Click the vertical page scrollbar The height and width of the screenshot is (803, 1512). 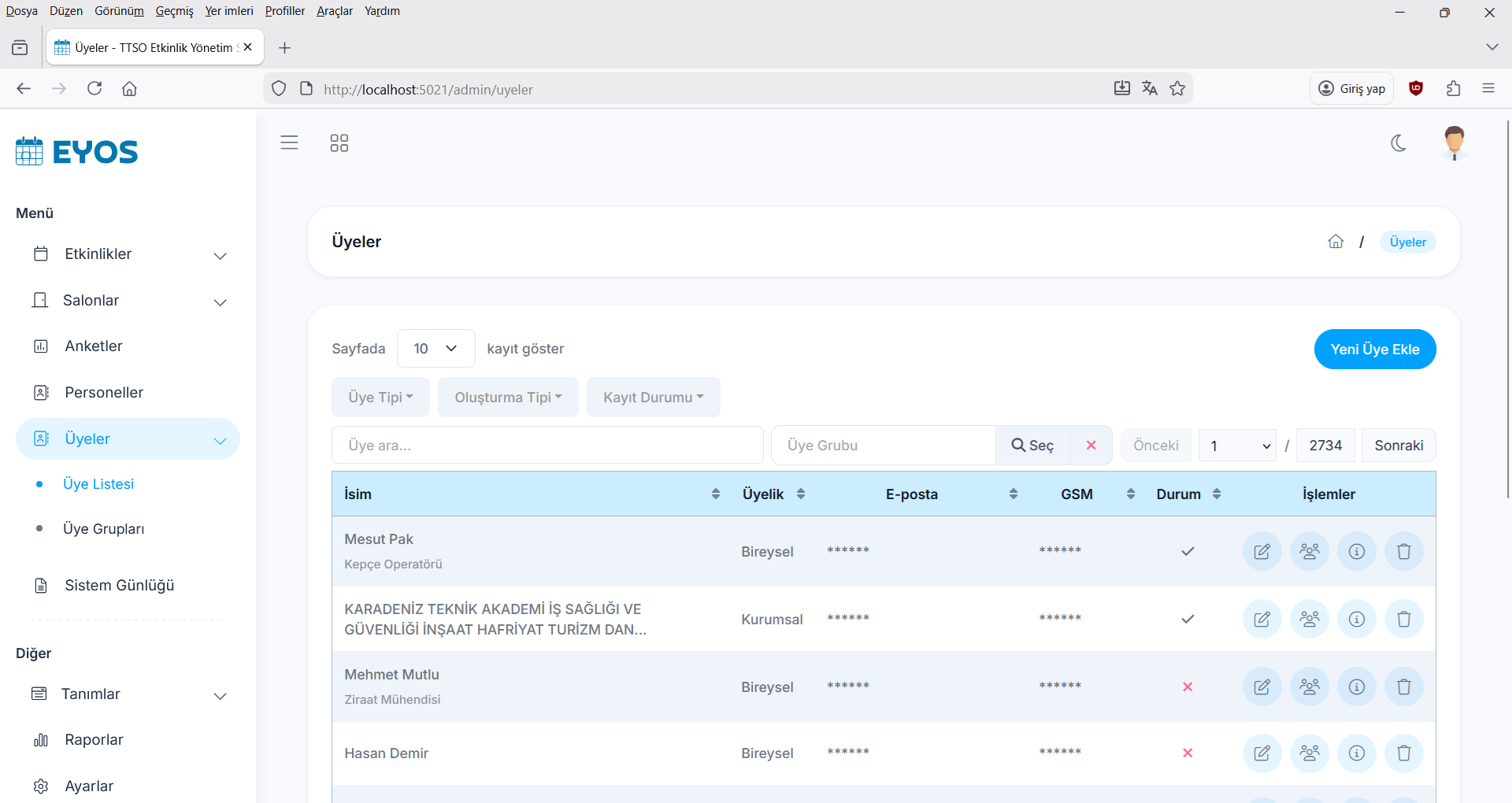(1507, 315)
